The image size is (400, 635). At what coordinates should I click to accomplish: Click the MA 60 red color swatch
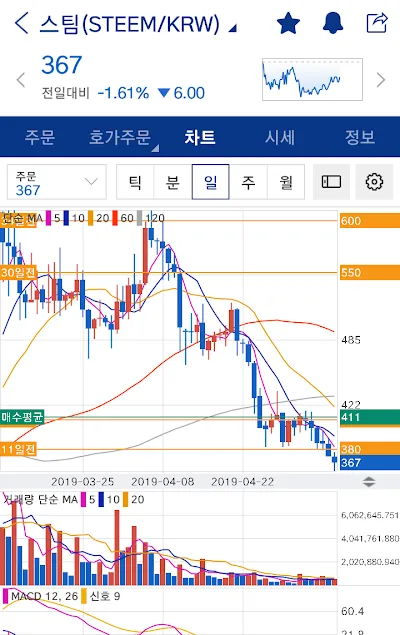(115, 218)
